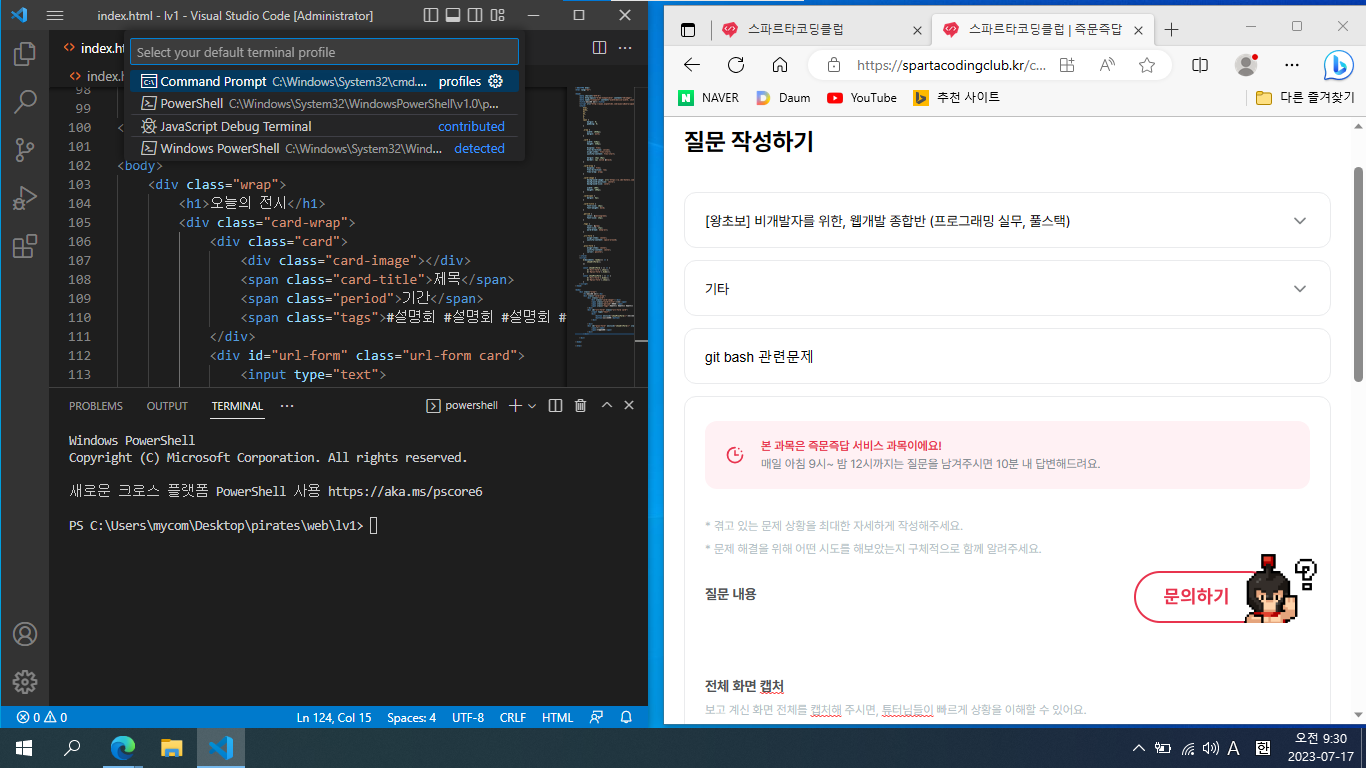The image size is (1366, 768).
Task: Open the editor More Actions ellipsis
Action: pyautogui.click(x=625, y=47)
